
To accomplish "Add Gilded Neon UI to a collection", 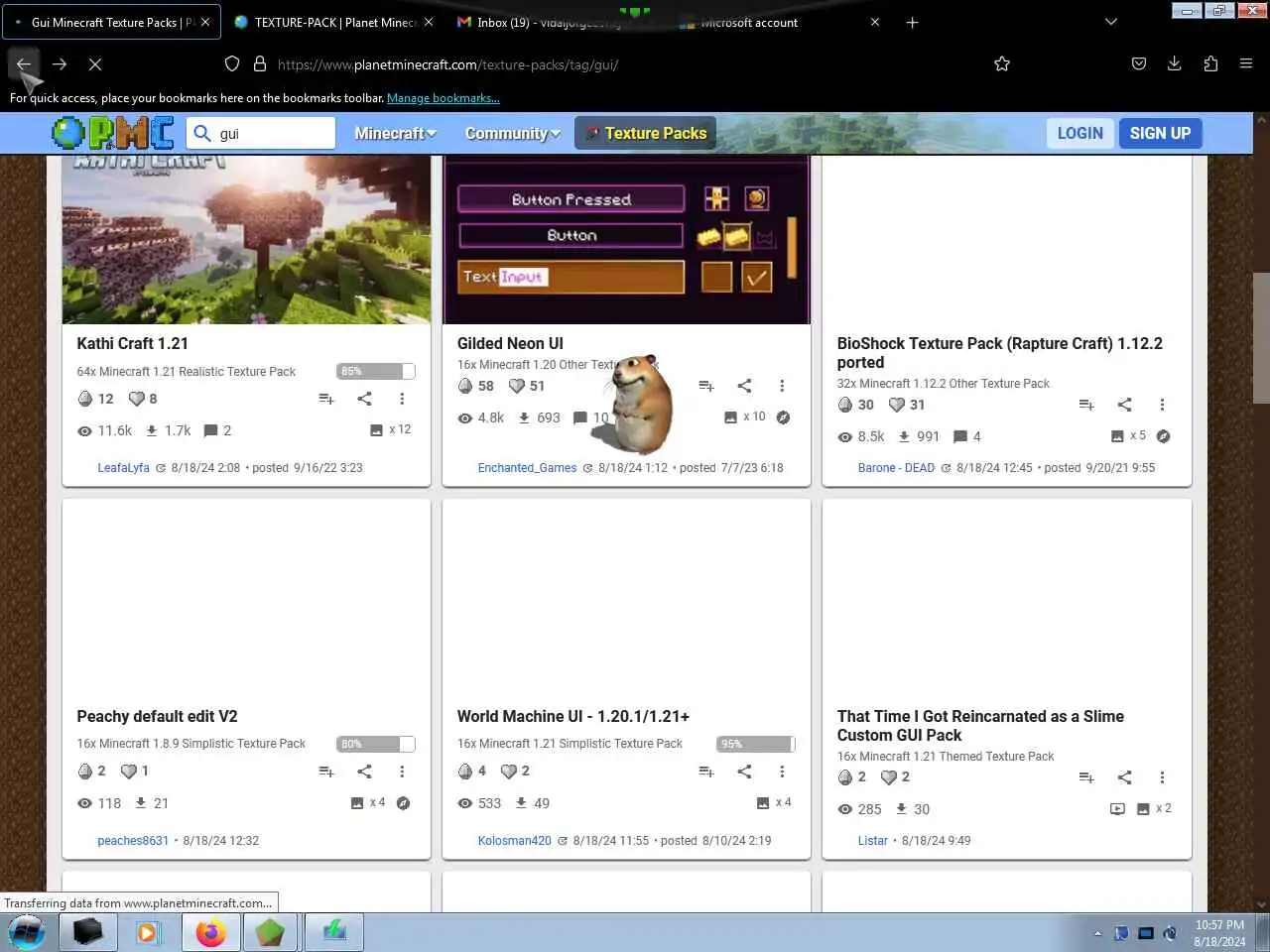I will [706, 386].
